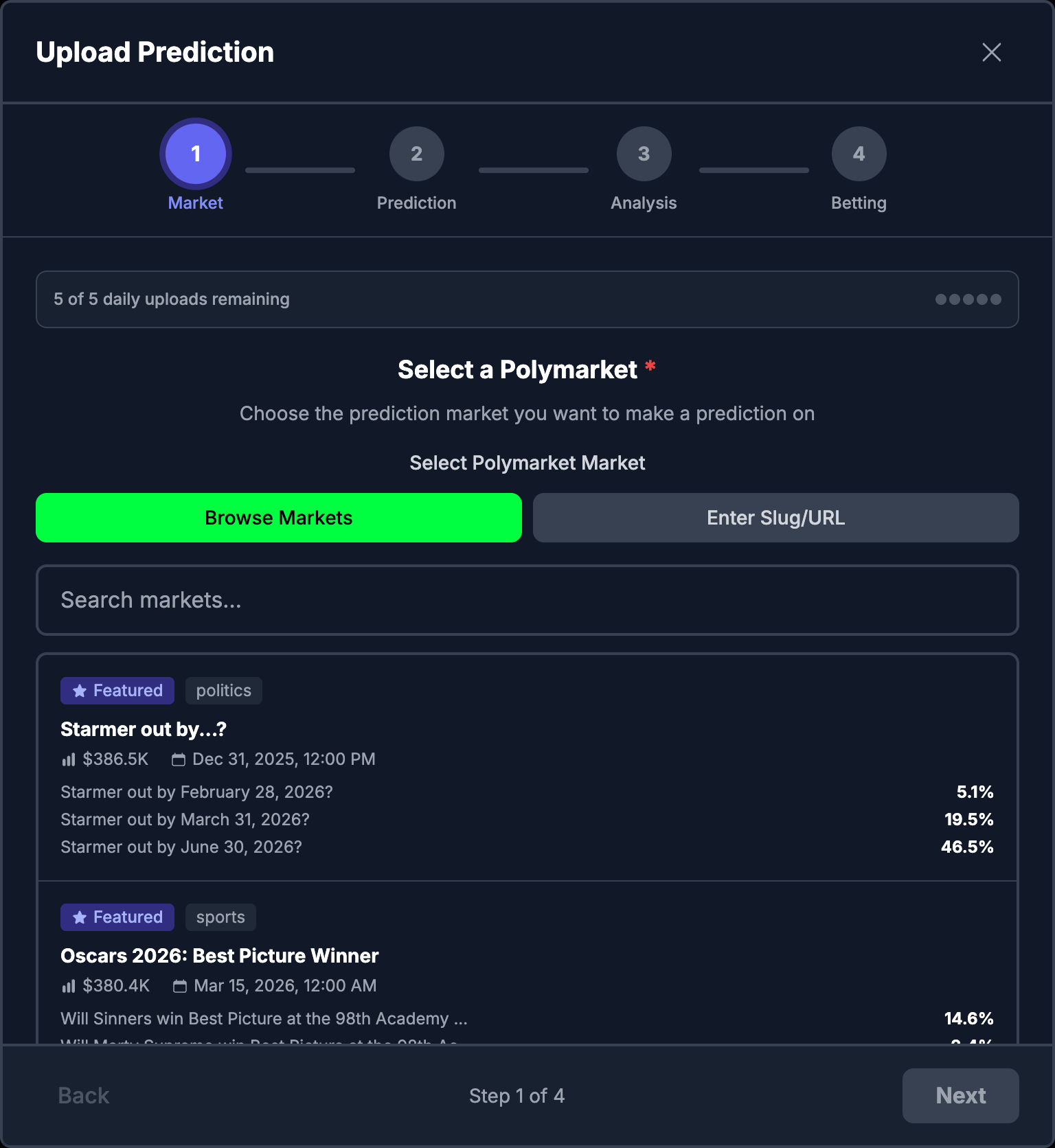
Task: Click the Back button
Action: (82, 1096)
